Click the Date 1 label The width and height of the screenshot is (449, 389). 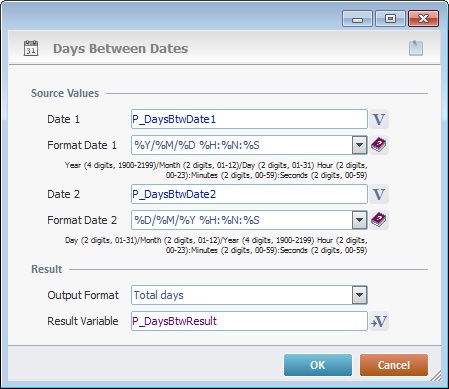click(x=63, y=119)
